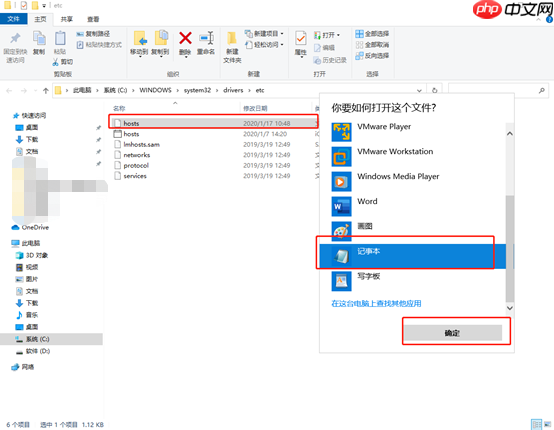The width and height of the screenshot is (554, 430).
Task: Choose Word in the app list
Action: pyautogui.click(x=413, y=206)
